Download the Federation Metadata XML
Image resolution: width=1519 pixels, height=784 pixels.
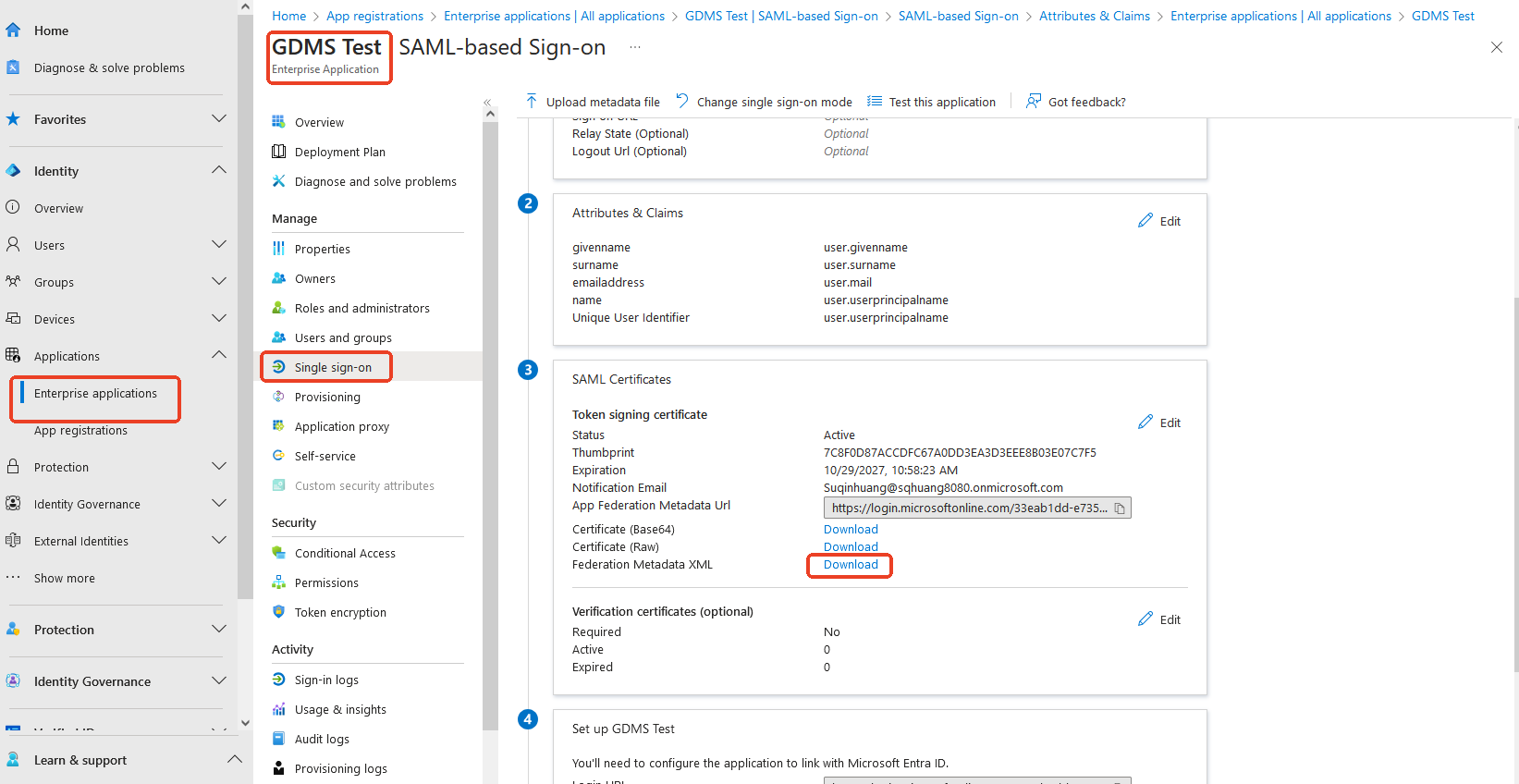pos(851,565)
